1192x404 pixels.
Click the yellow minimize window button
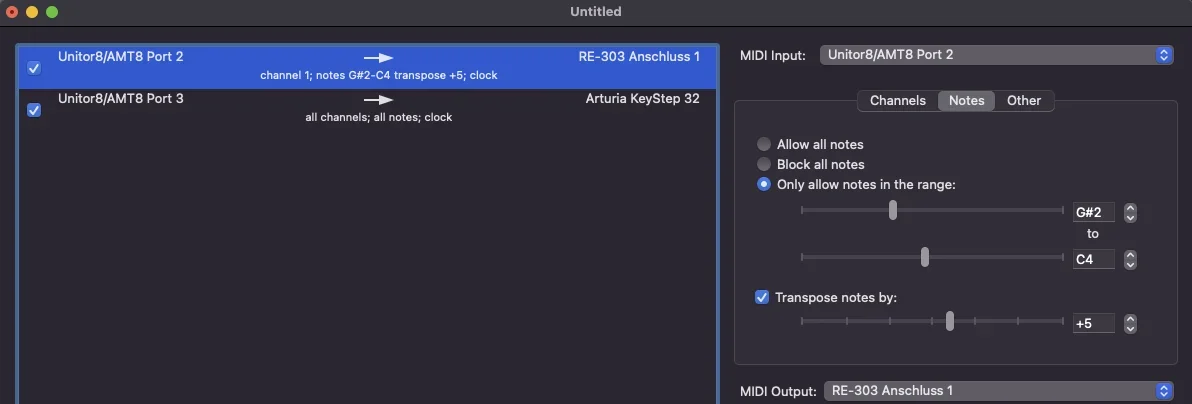click(32, 12)
